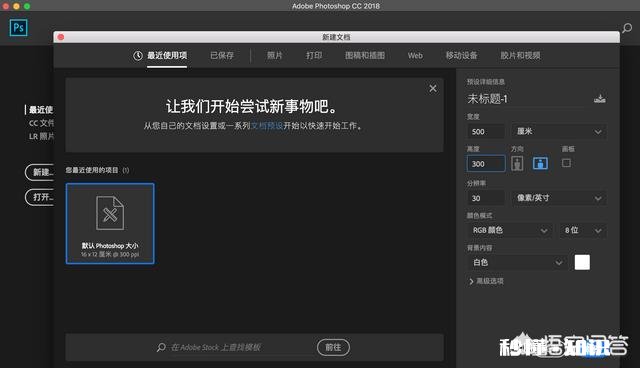Select CC 文件 in the start screen sidebar

point(41,123)
